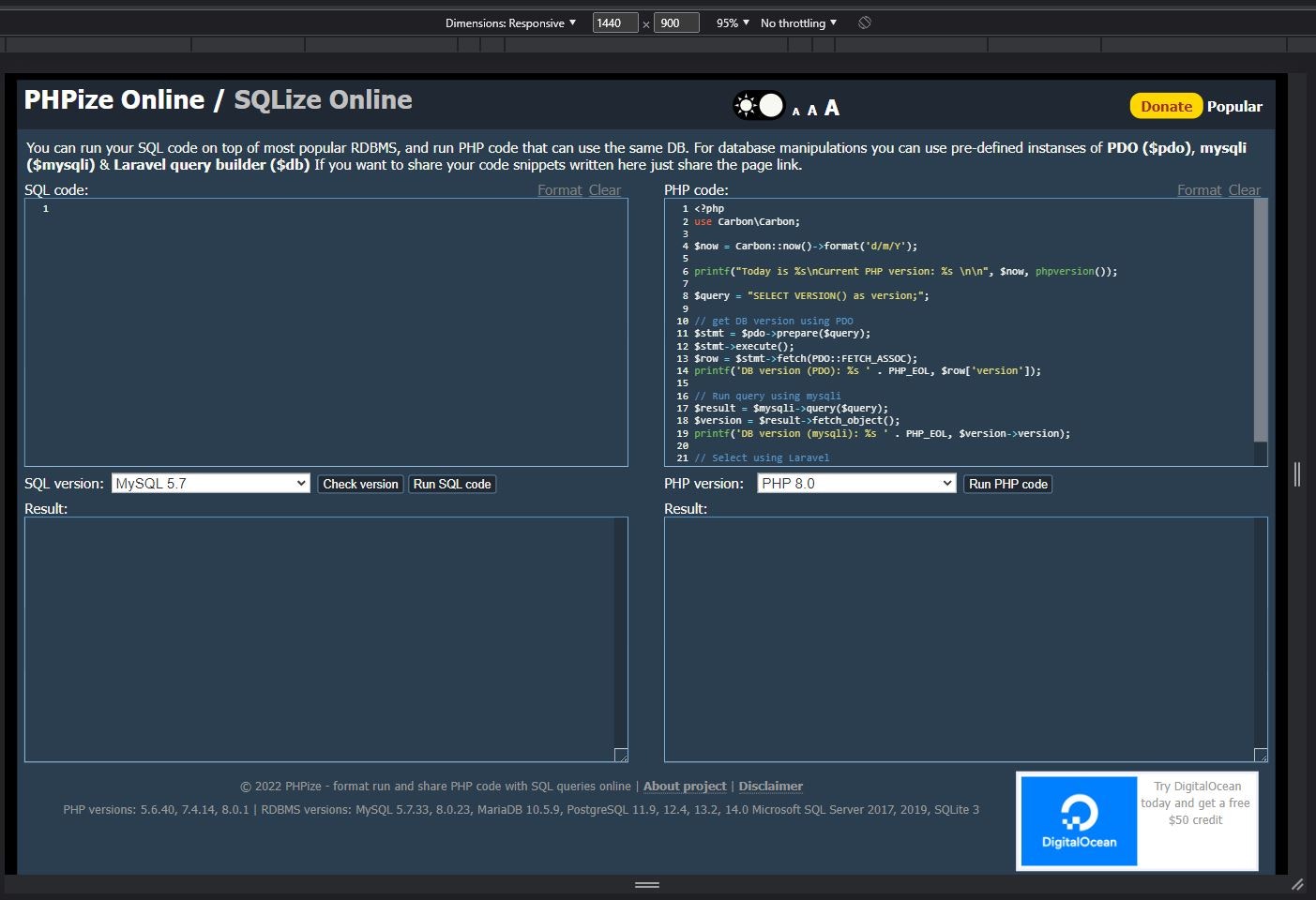Click the rotate viewport icon
This screenshot has height=900, width=1316.
point(865,22)
